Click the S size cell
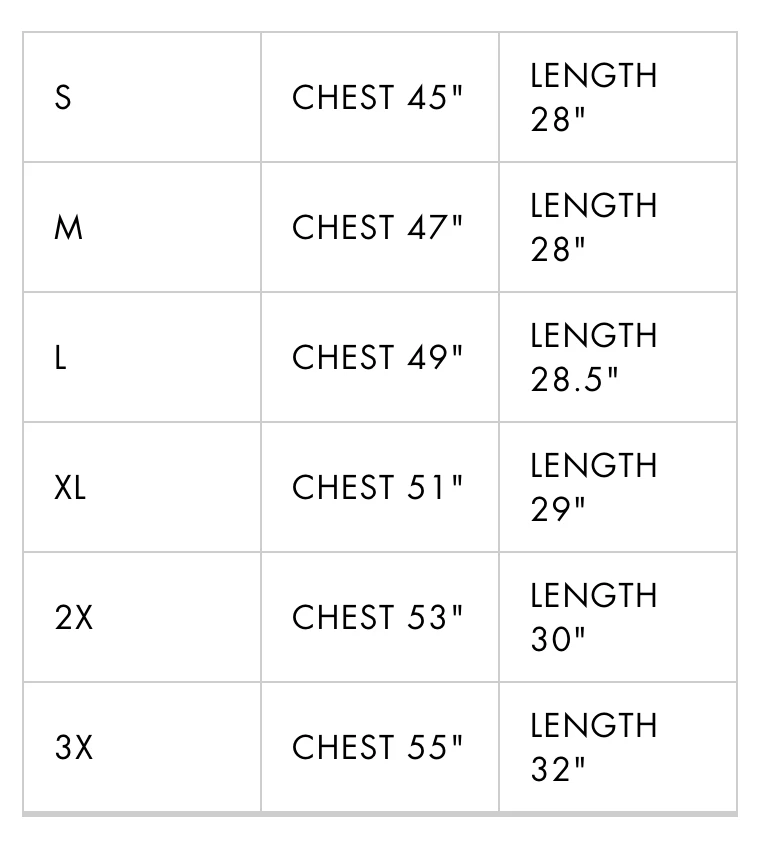 pyautogui.click(x=63, y=98)
